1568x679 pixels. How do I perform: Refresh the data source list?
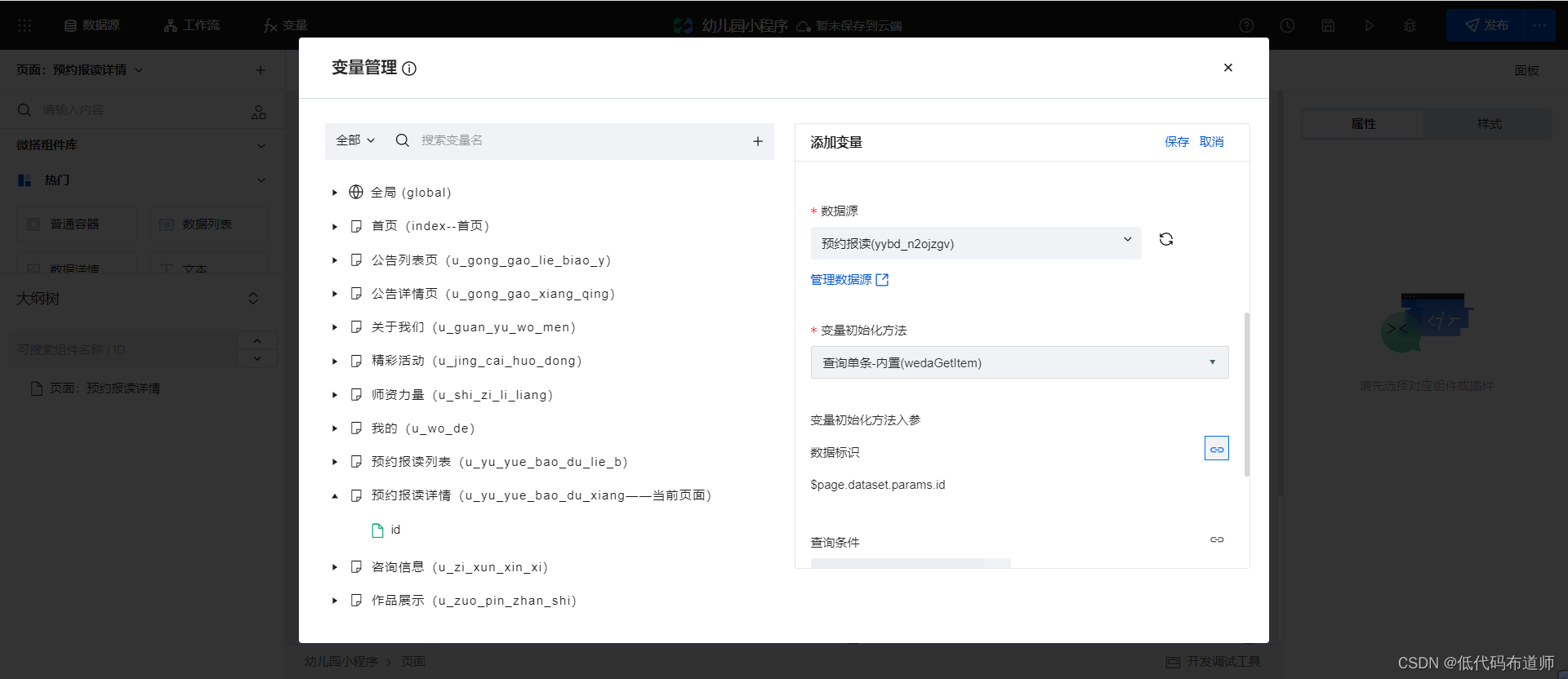(x=1166, y=239)
